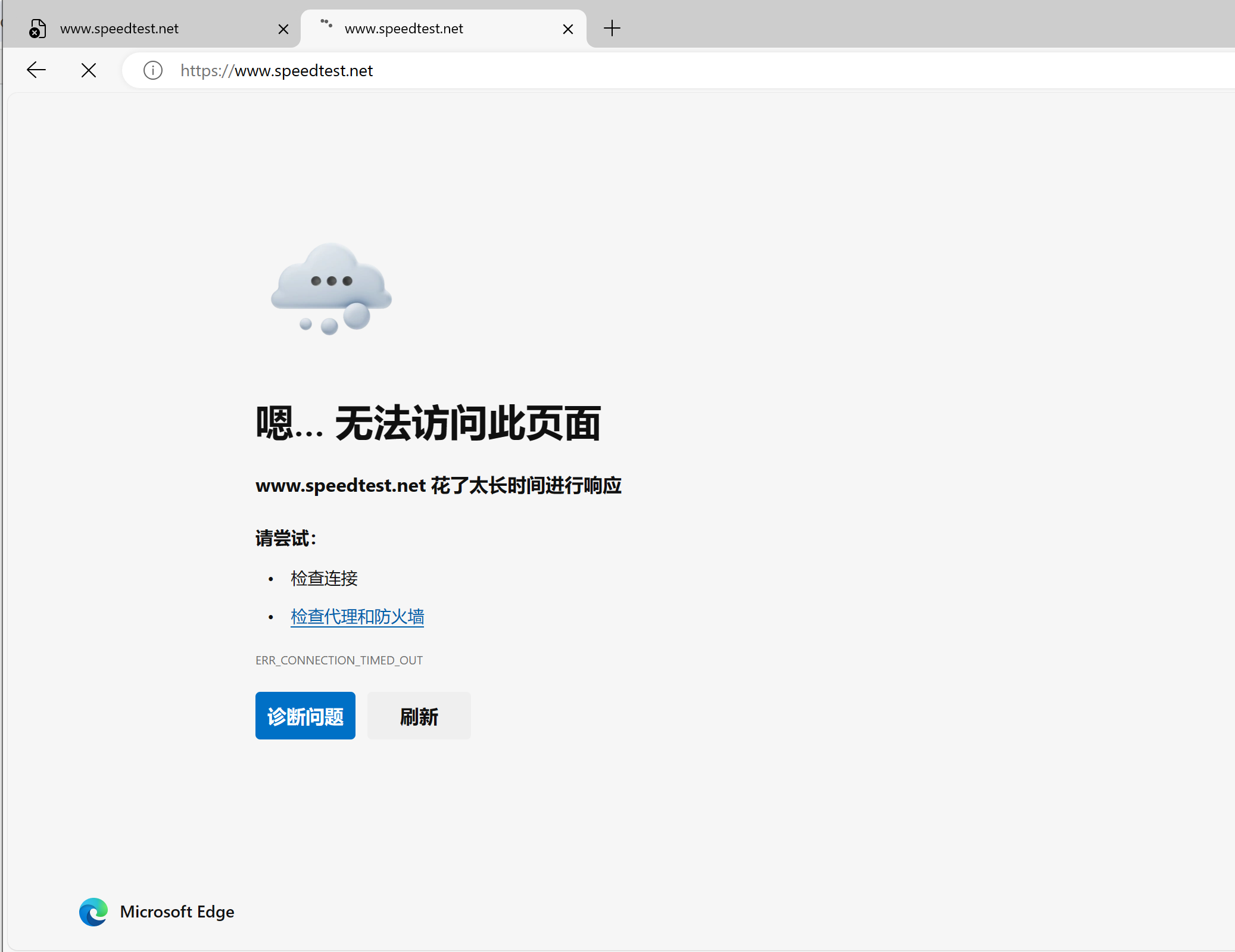Screen dimensions: 1235x952
Task: Click the ERR_CONNECTION_TIMED_OUT error code
Action: point(339,660)
